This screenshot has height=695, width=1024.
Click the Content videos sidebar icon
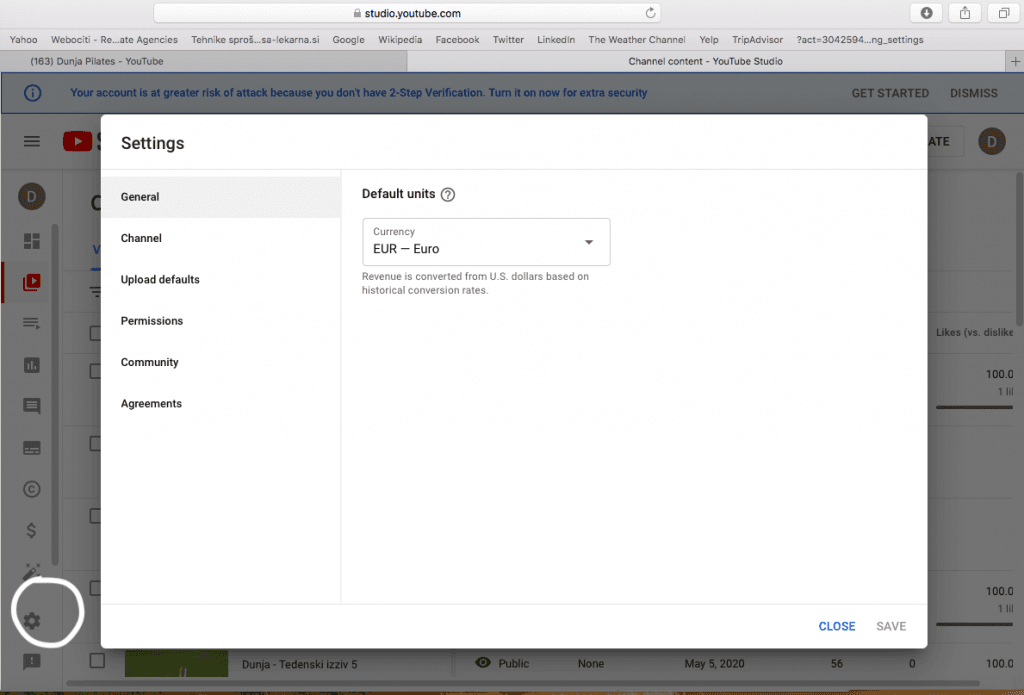(x=32, y=282)
